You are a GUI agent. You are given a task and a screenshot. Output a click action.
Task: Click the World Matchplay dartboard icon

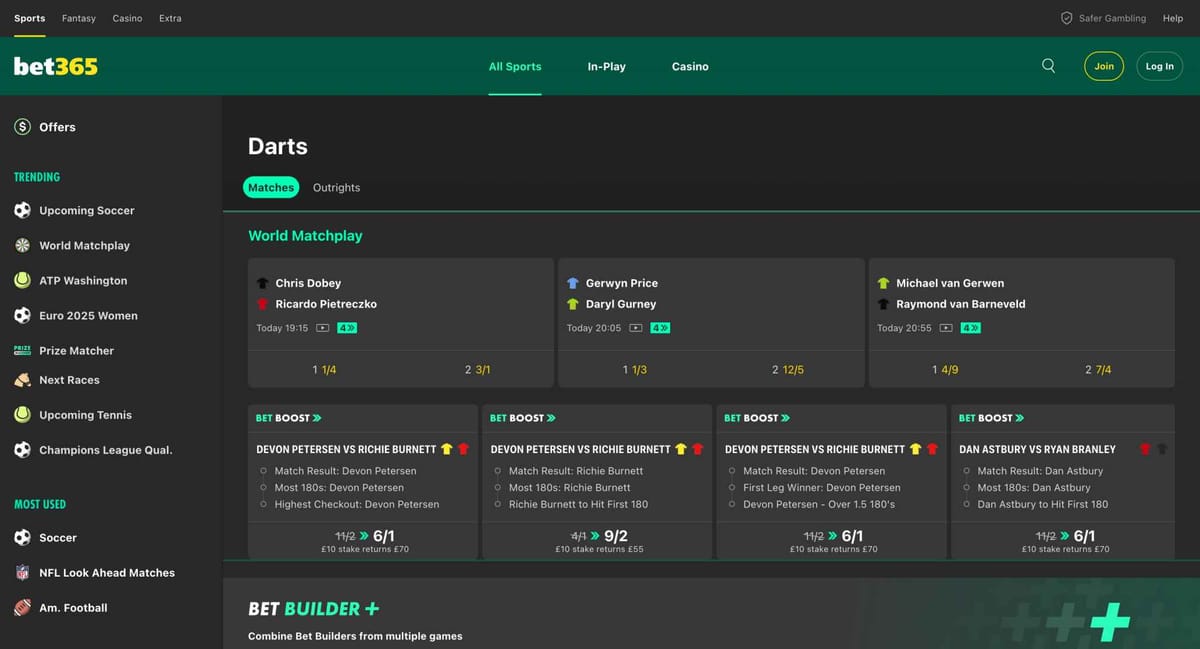22,245
